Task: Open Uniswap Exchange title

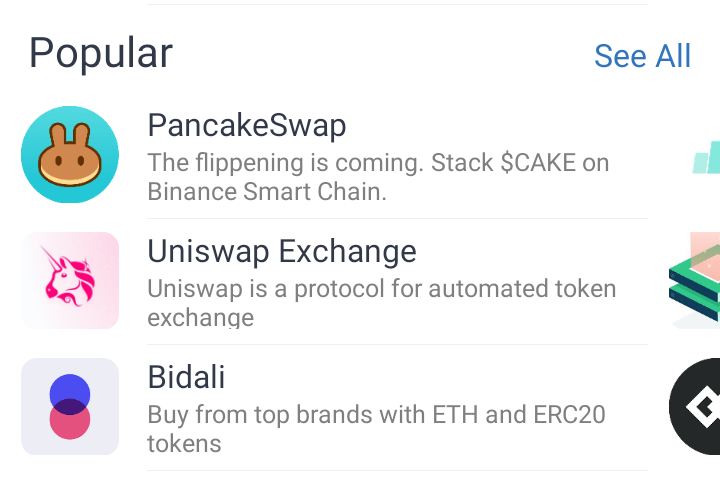Action: pyautogui.click(x=282, y=251)
